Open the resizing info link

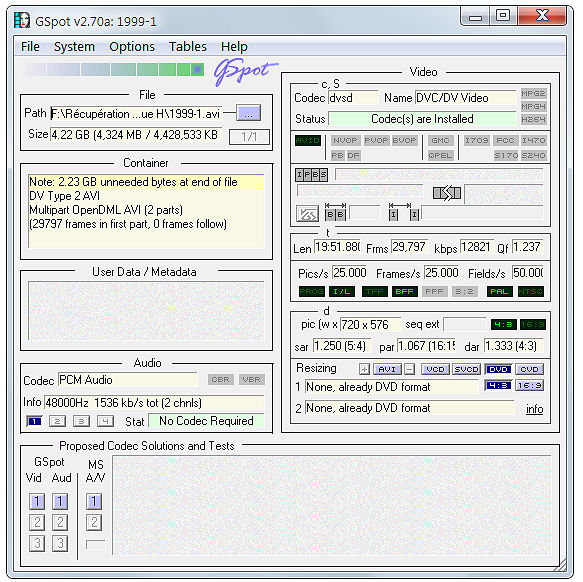coord(534,409)
